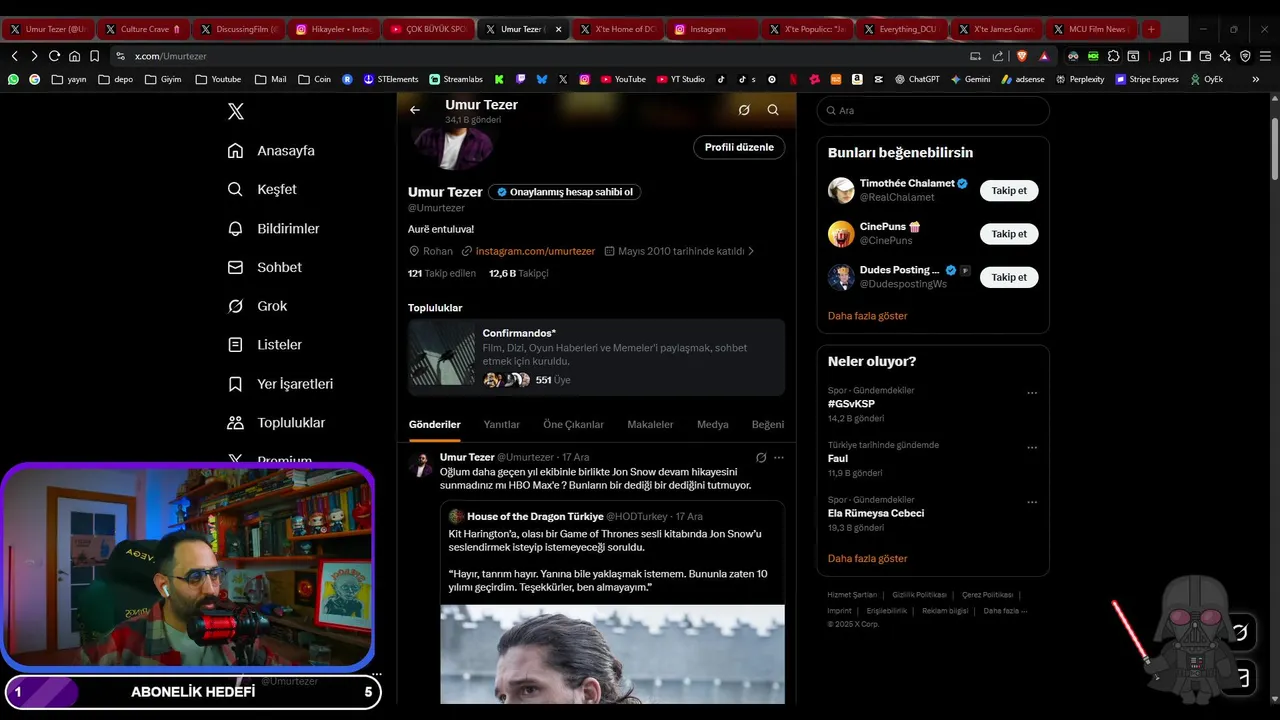Toggle browser sidebar panel icon

[x=1185, y=56]
